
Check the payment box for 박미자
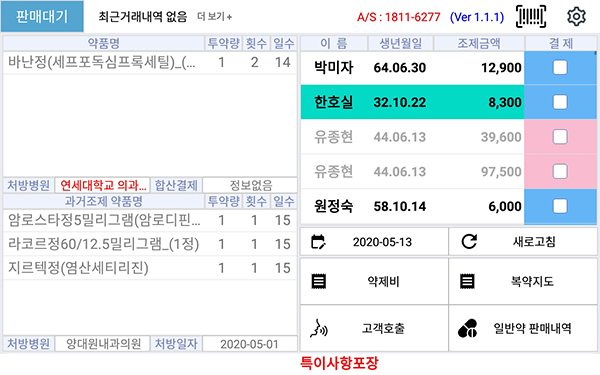(560, 68)
